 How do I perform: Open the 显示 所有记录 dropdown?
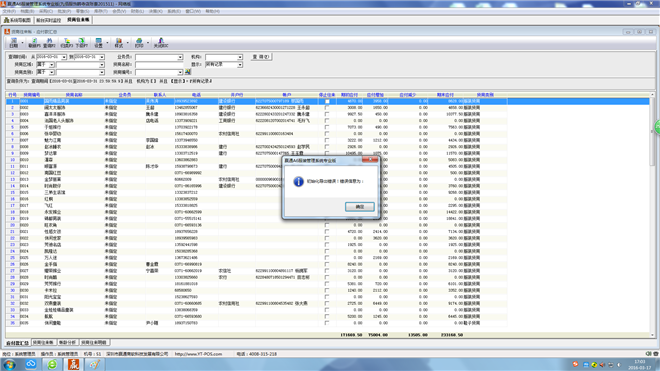pyautogui.click(x=240, y=65)
